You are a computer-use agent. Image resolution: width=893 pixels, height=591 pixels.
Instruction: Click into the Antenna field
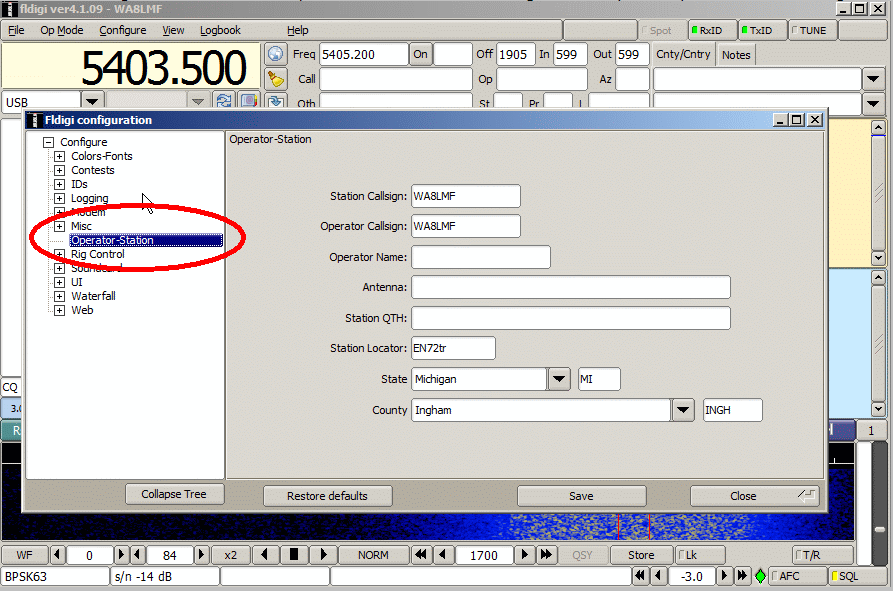click(571, 287)
